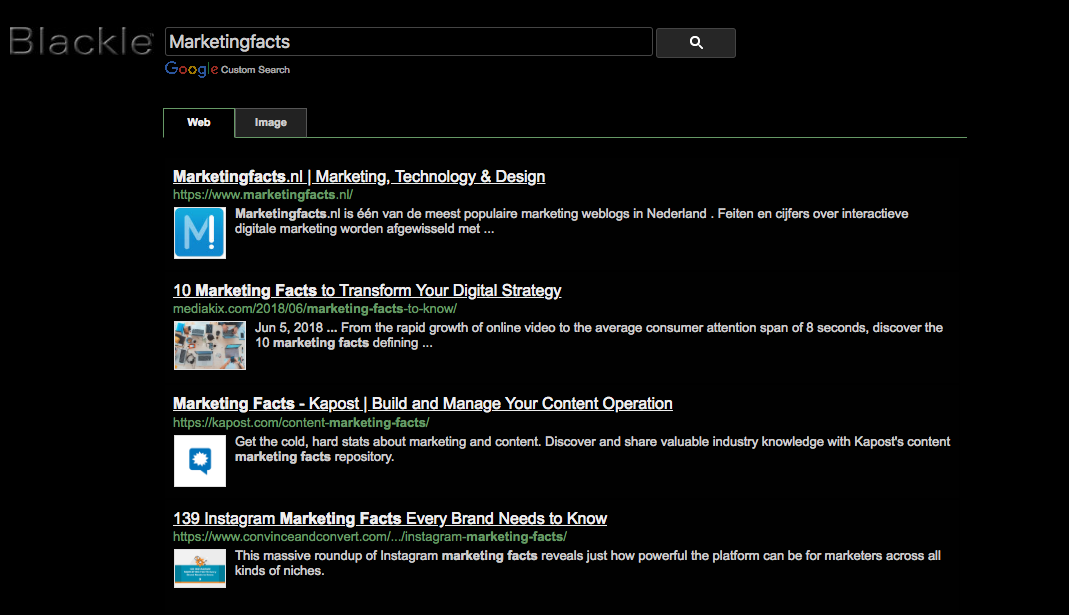Viewport: 1069px width, 615px height.
Task: Click the search field containing Marketingfacts
Action: point(408,42)
